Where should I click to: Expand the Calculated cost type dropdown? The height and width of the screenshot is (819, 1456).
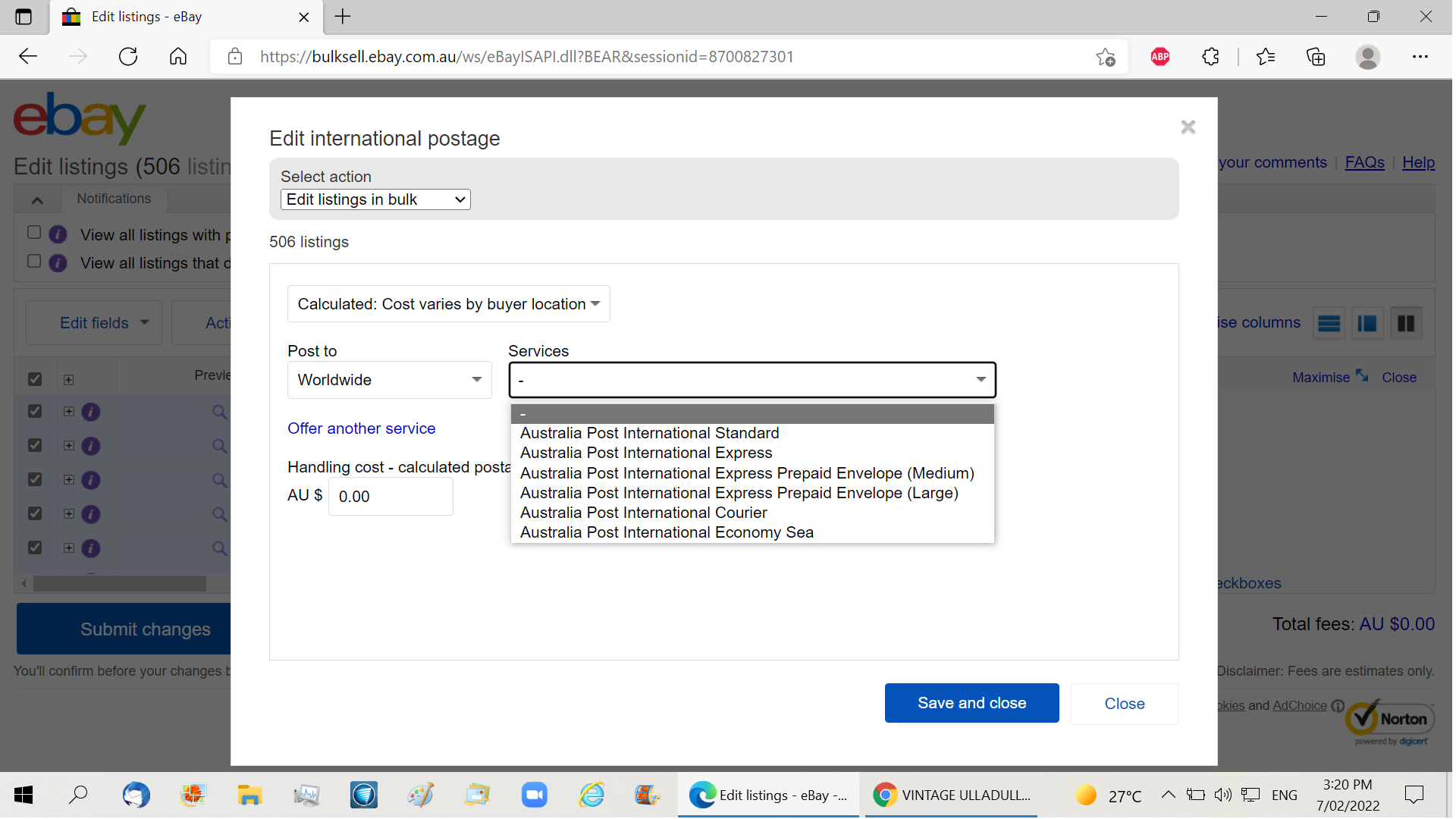click(x=448, y=304)
